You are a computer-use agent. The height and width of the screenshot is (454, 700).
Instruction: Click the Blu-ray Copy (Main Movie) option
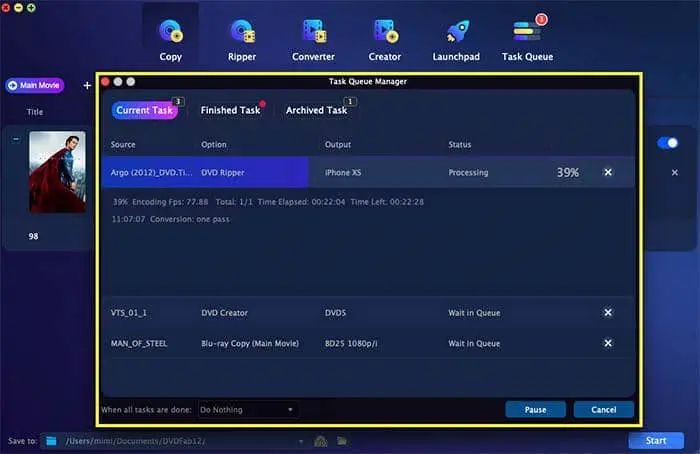pyautogui.click(x=250, y=343)
